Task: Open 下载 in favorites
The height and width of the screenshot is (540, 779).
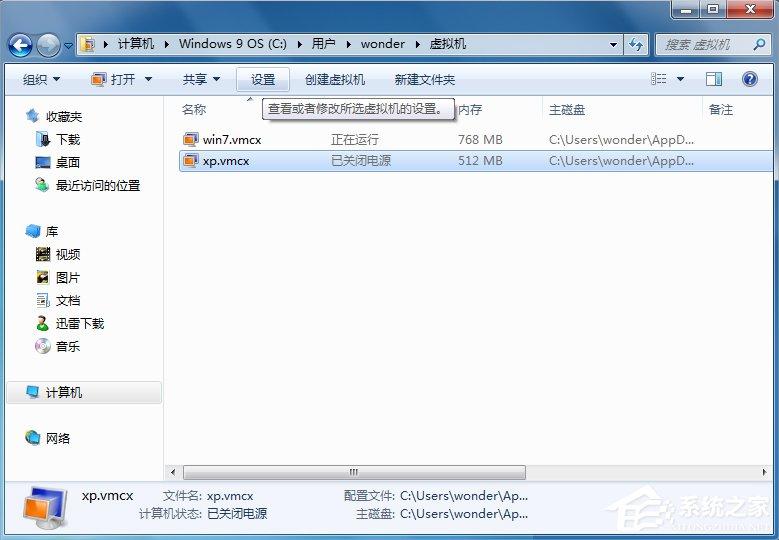Action: pyautogui.click(x=68, y=140)
